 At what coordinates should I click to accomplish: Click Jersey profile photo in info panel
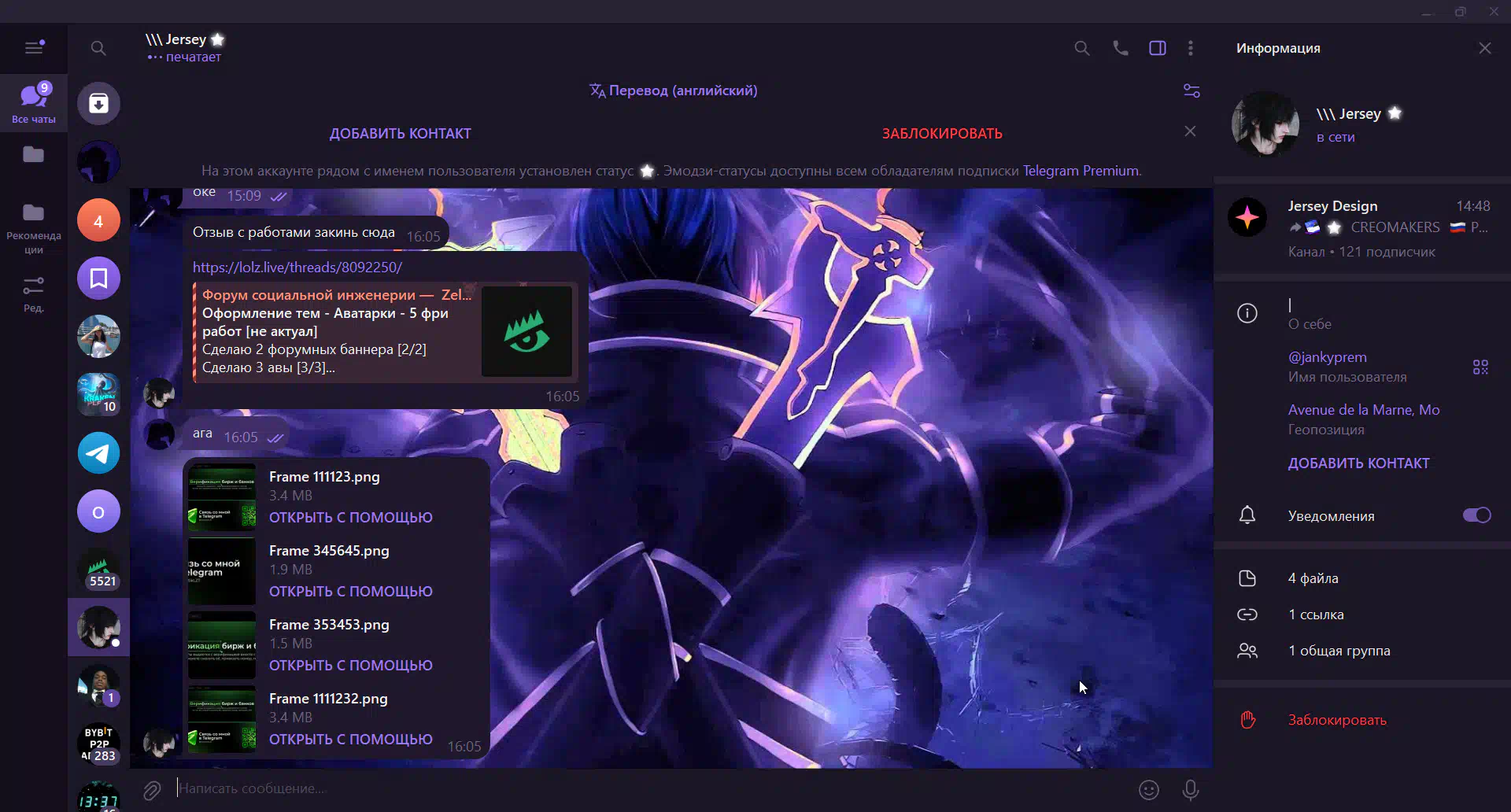(x=1265, y=124)
